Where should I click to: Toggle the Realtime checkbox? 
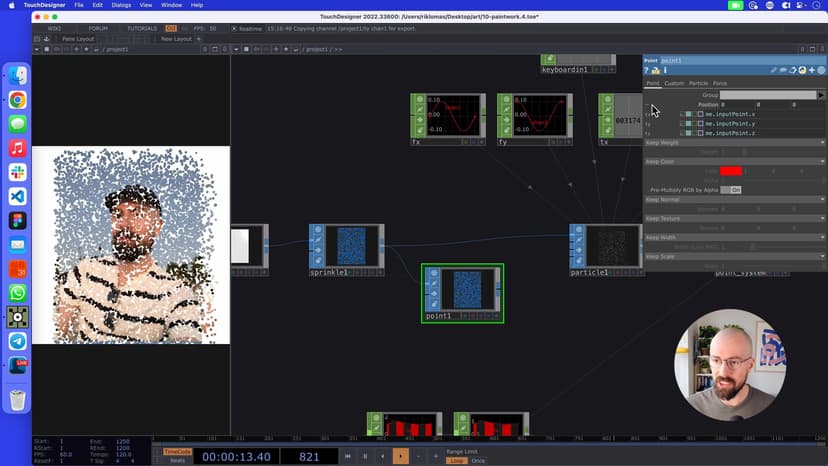tap(234, 28)
